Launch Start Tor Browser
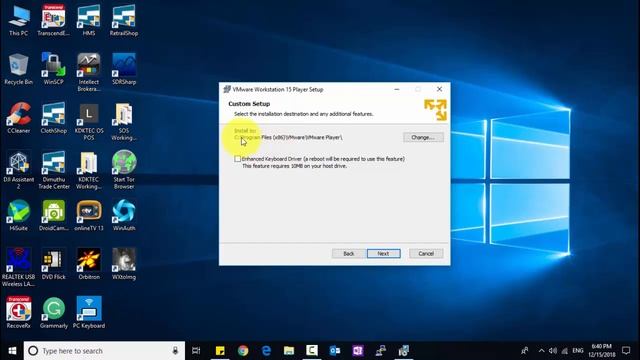 point(124,170)
